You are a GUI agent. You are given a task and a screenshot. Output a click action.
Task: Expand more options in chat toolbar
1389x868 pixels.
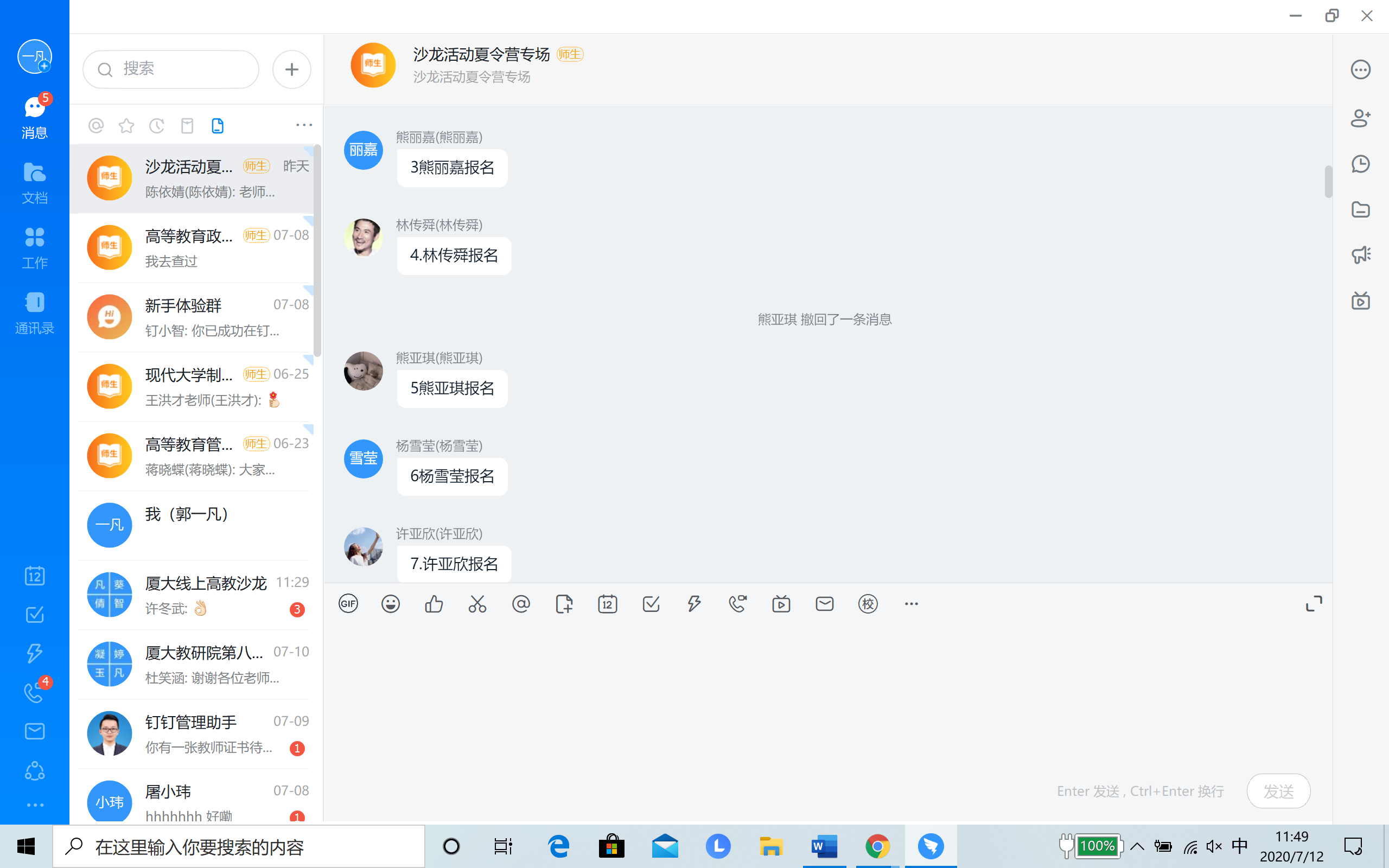(911, 603)
